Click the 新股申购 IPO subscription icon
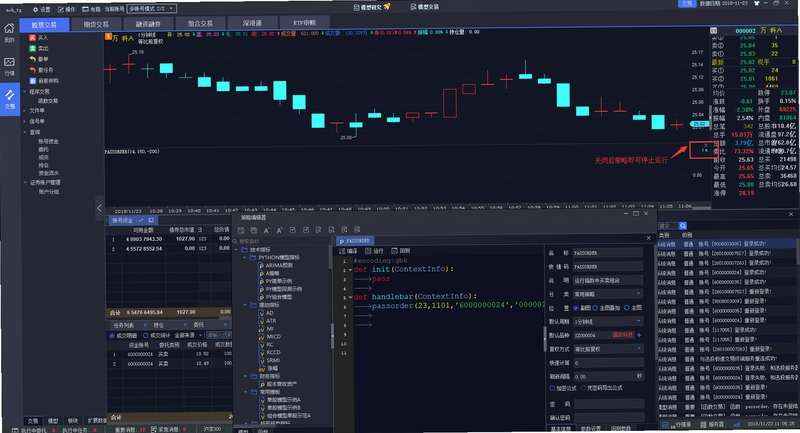 point(33,81)
